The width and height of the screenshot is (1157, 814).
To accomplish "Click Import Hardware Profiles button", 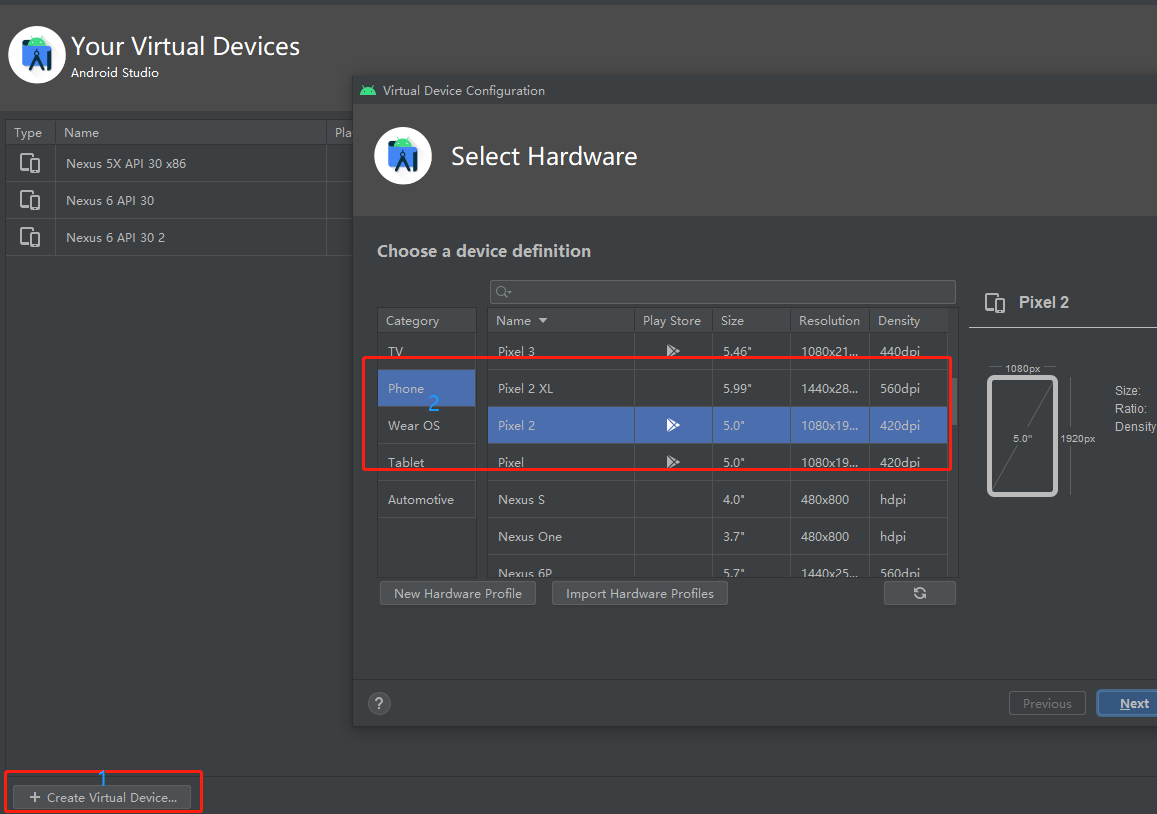I will pyautogui.click(x=640, y=593).
